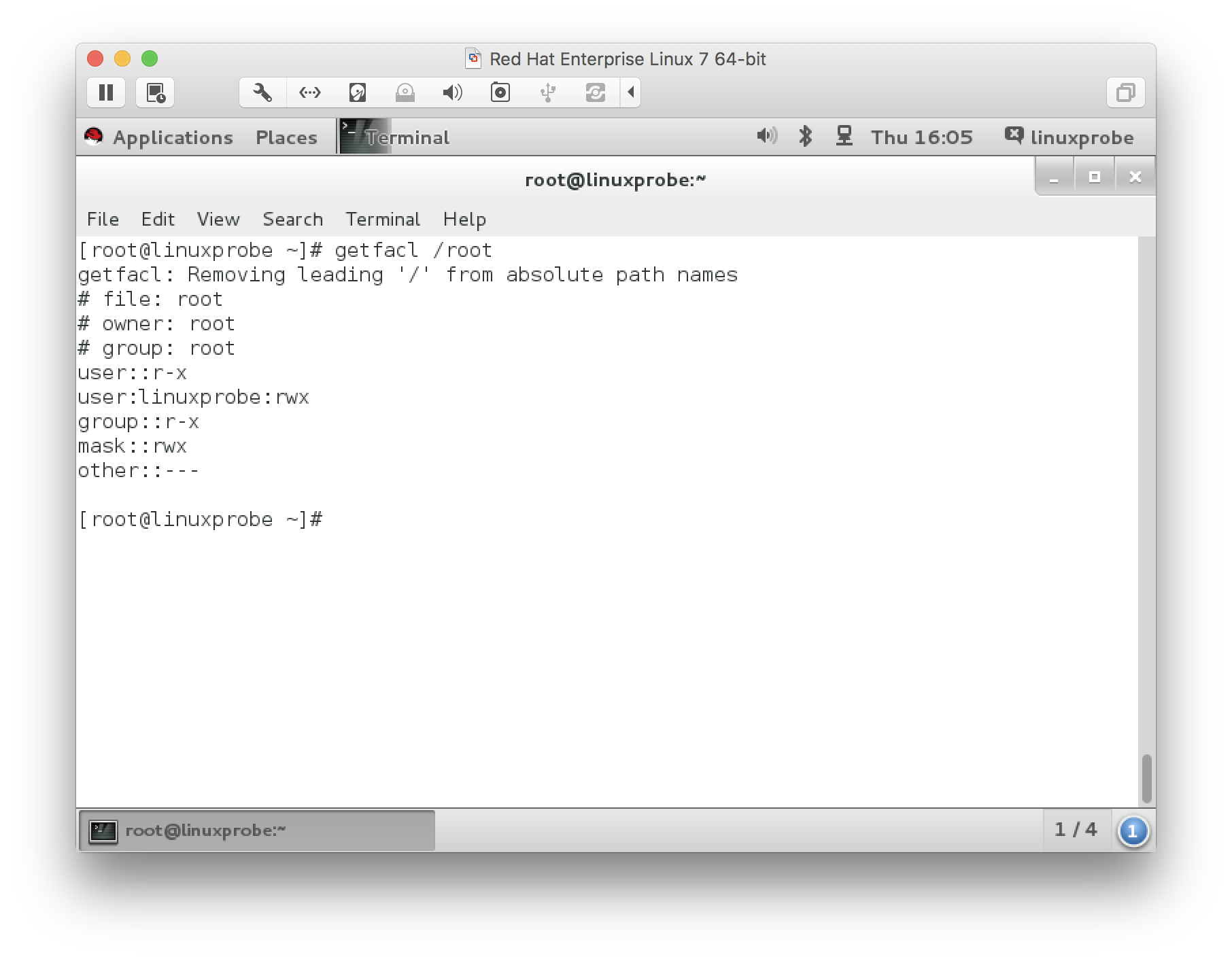Click the Red Hat Enterprise Linux 7 64-bit title
This screenshot has height=961, width=1232.
[628, 59]
